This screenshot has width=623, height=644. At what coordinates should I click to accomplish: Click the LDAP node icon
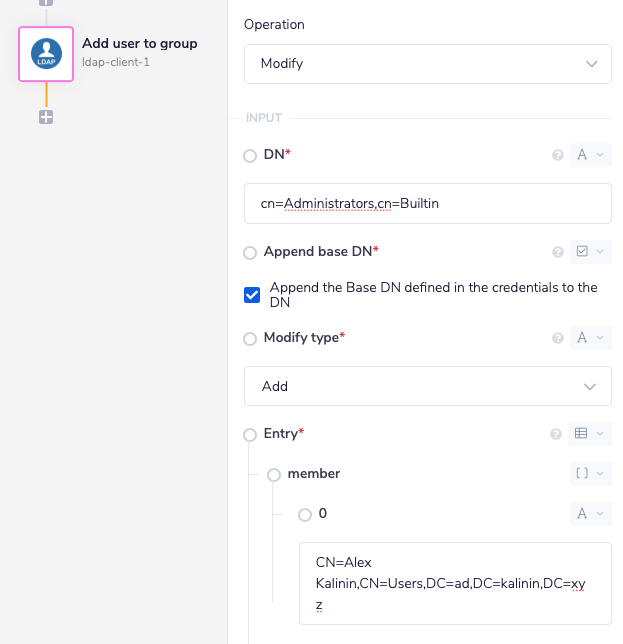[46, 54]
